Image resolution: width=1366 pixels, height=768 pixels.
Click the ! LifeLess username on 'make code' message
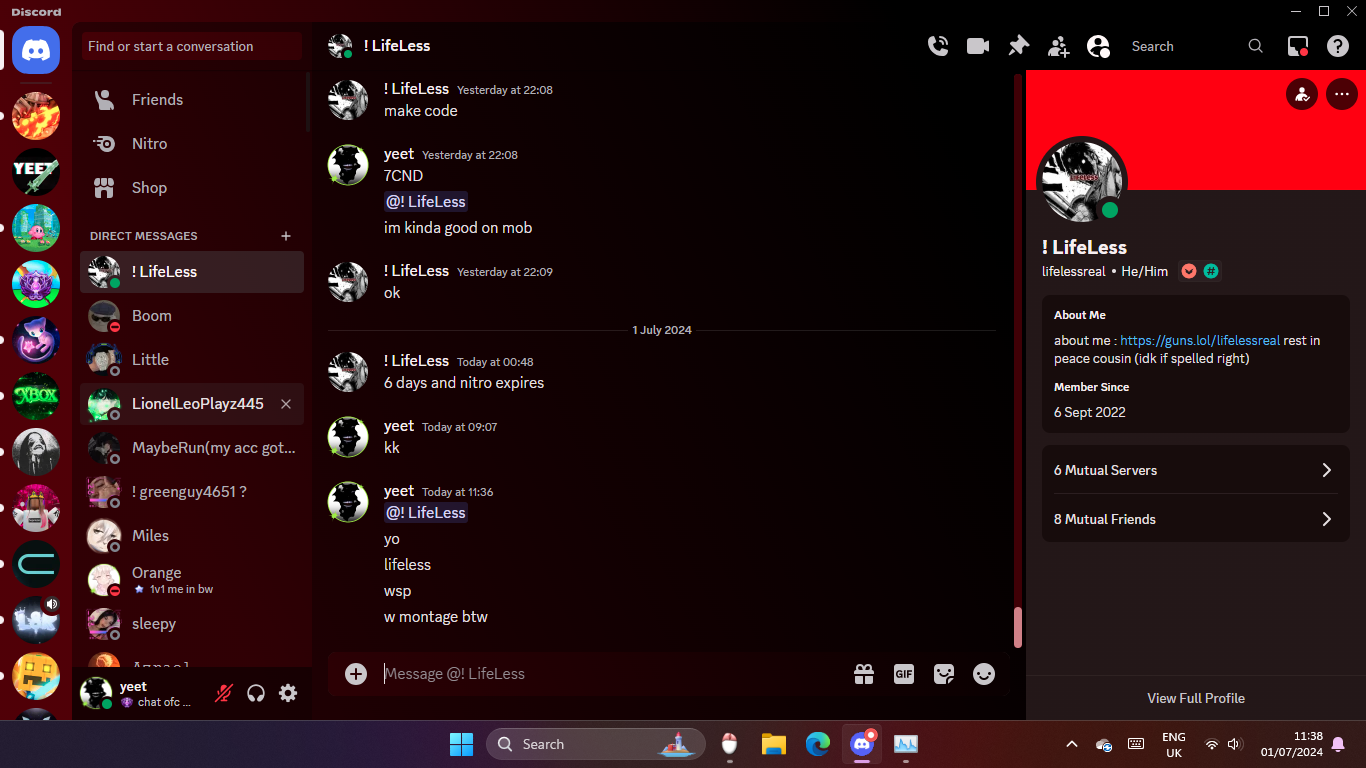(x=416, y=89)
